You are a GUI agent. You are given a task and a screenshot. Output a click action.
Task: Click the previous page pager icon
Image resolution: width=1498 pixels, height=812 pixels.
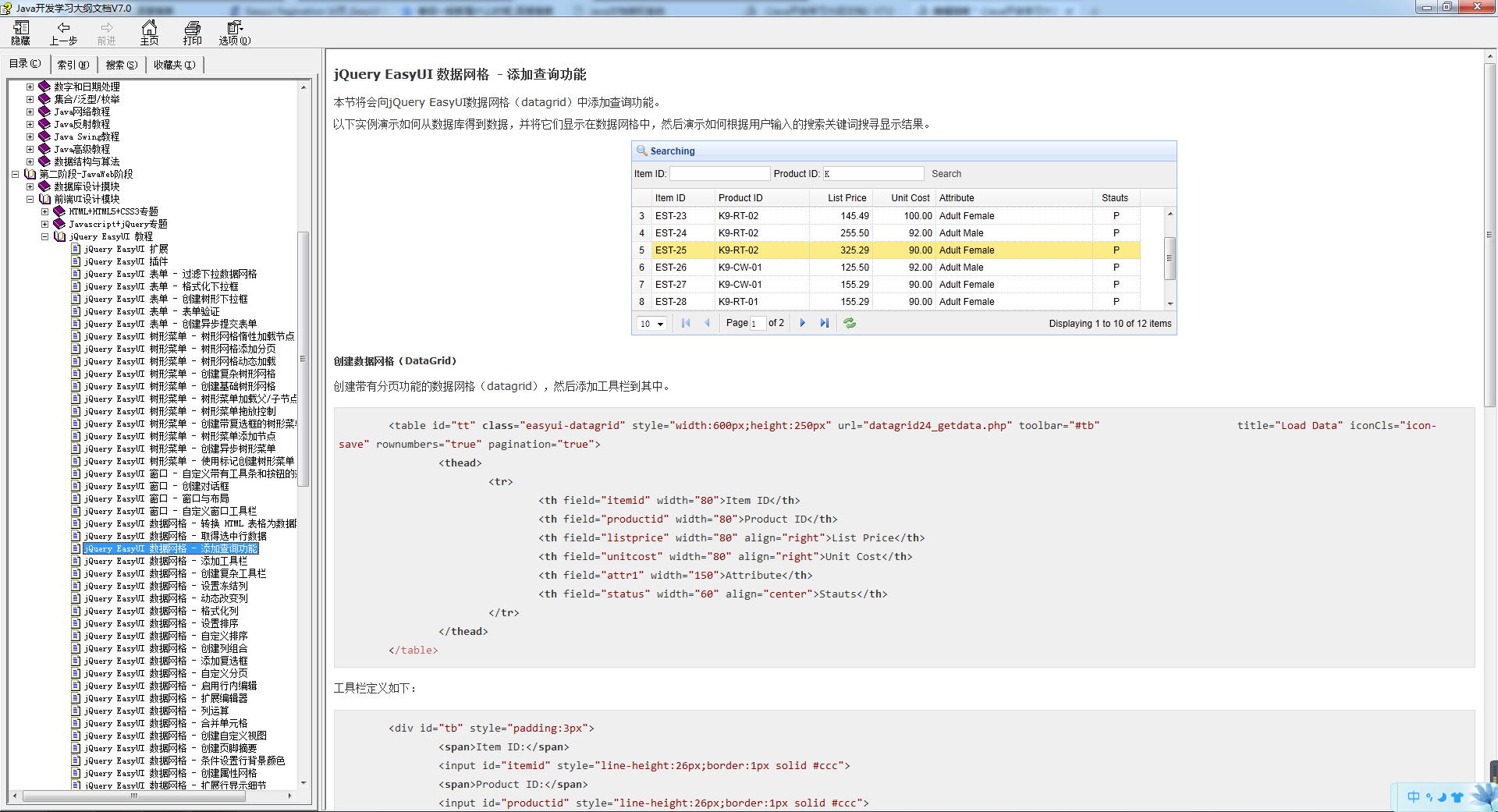[708, 323]
